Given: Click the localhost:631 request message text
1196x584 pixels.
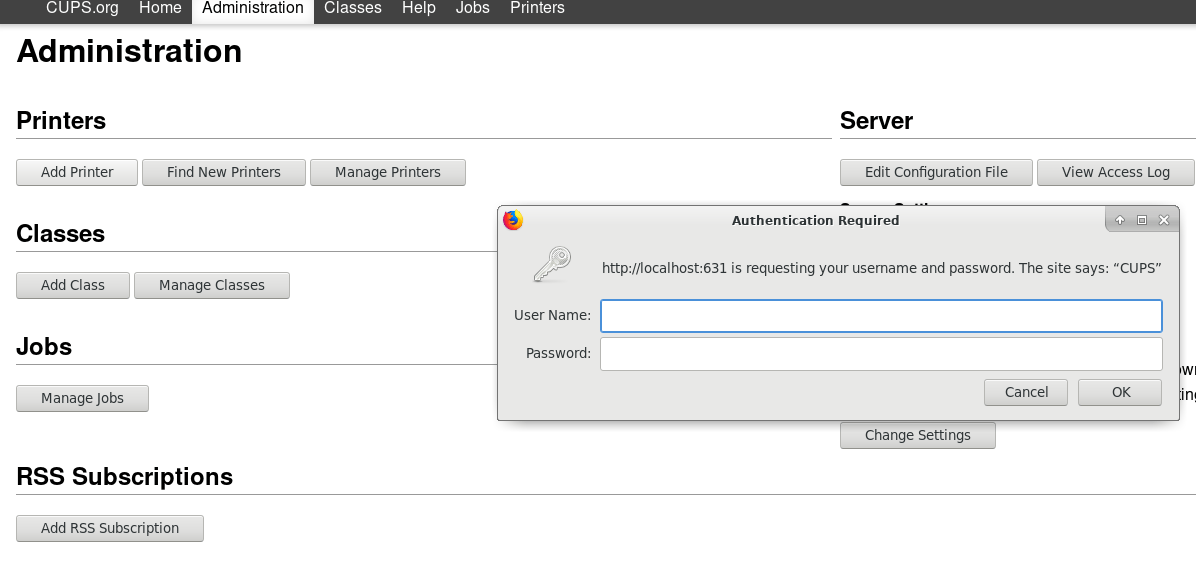Looking at the screenshot, I should pyautogui.click(x=882, y=268).
